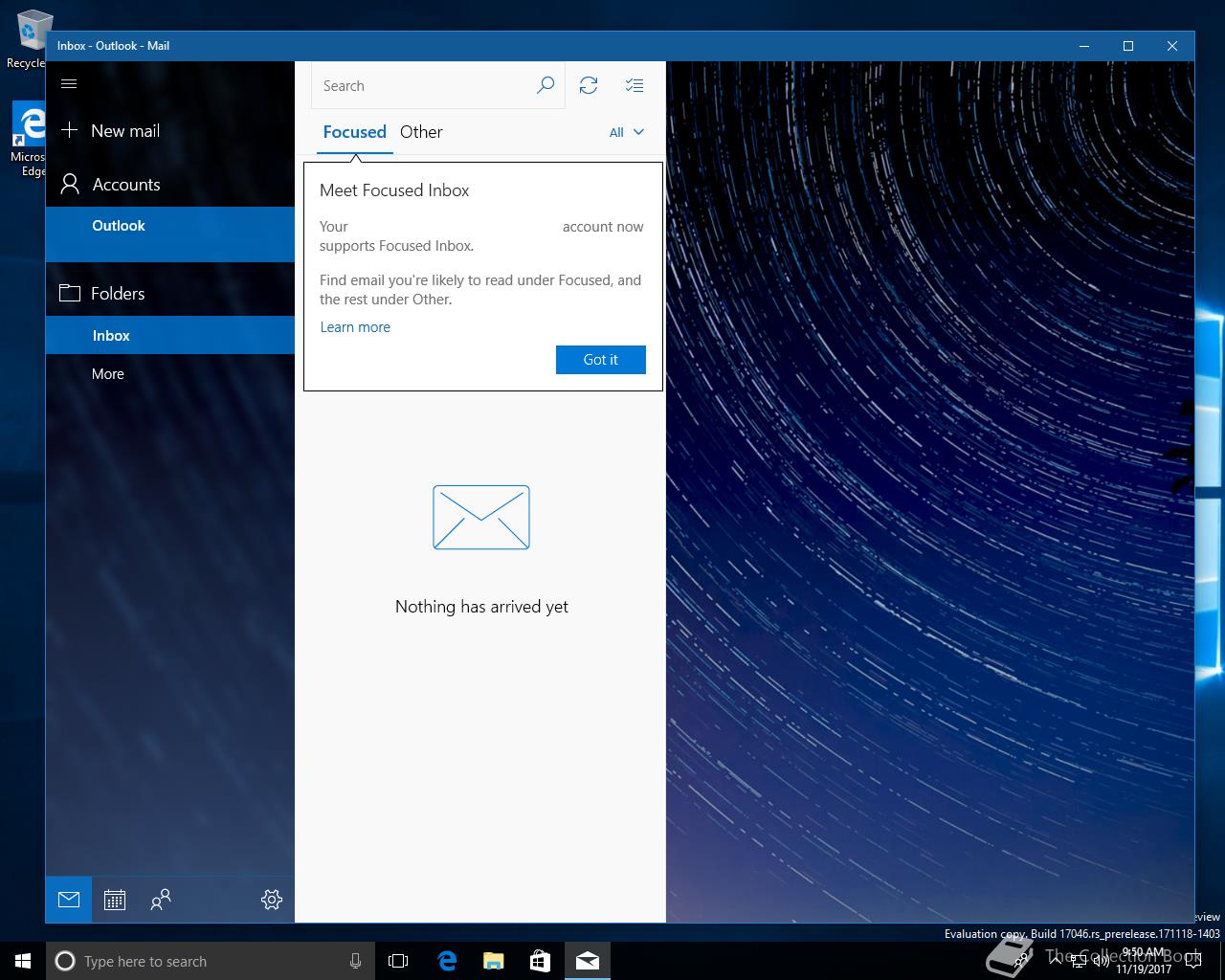Click the envelope empty inbox illustration
The width and height of the screenshot is (1225, 980).
coord(481,518)
